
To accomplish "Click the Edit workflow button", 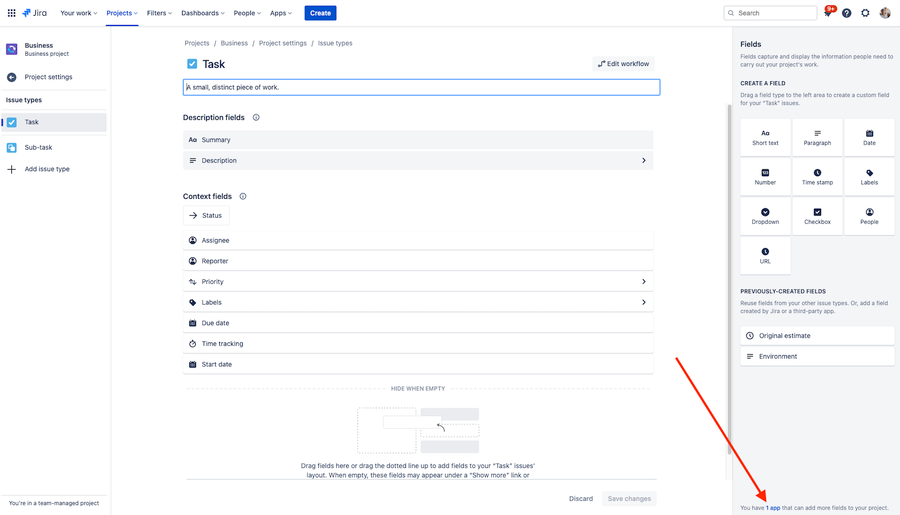I will tap(623, 64).
